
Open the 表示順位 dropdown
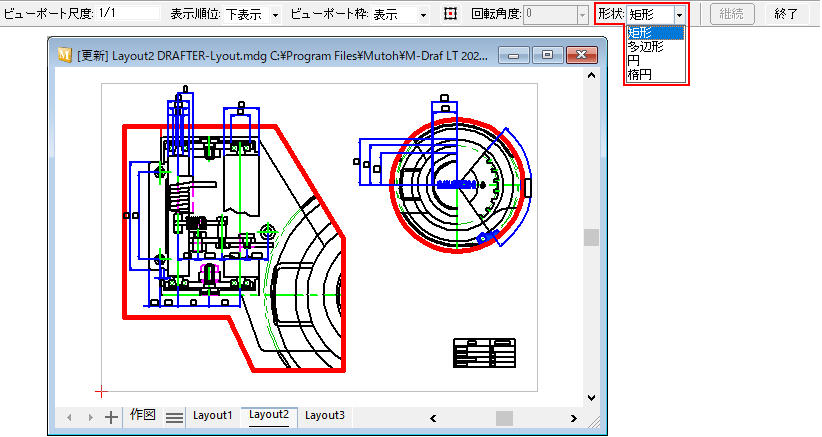point(275,15)
